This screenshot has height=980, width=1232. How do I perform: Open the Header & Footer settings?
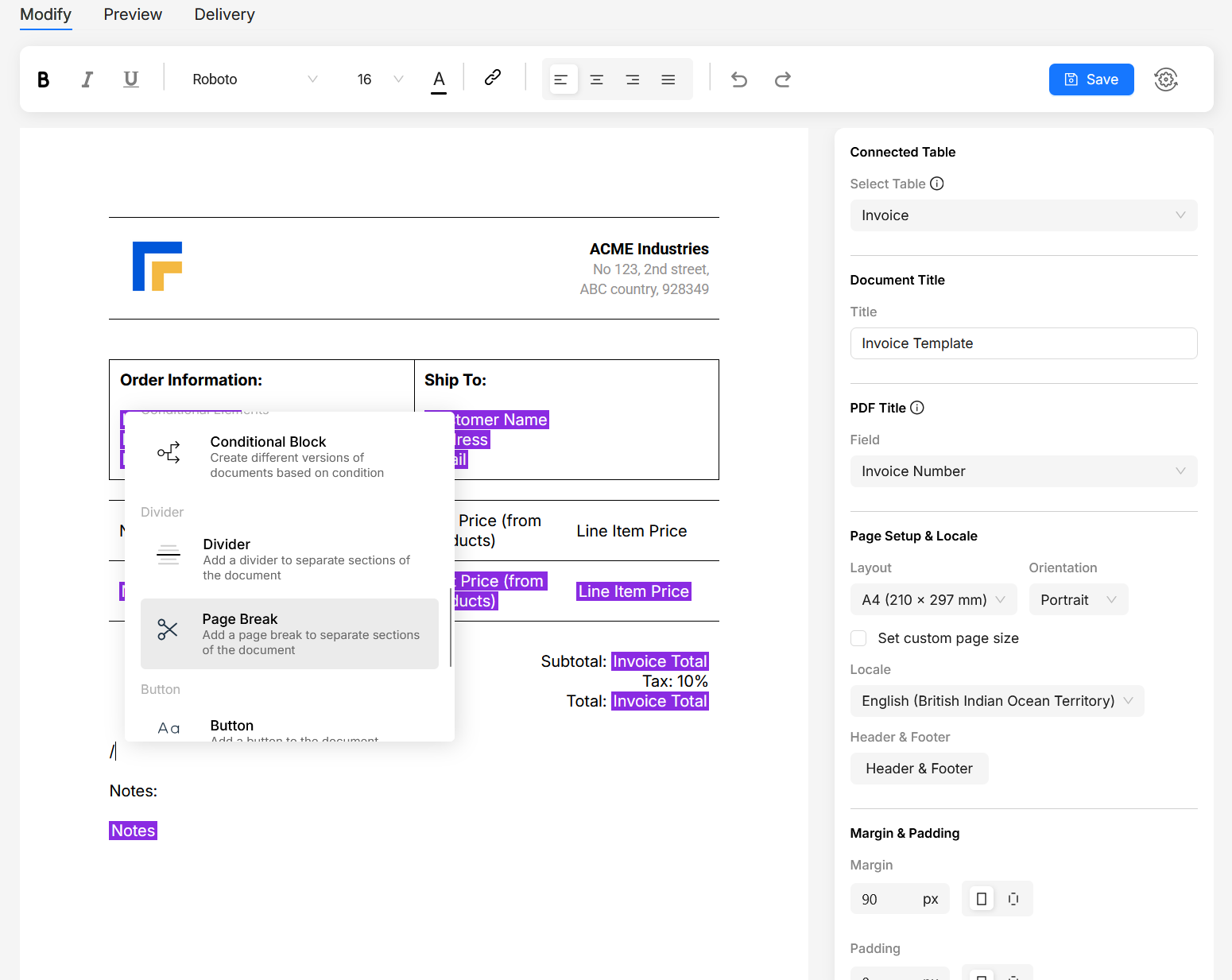pyautogui.click(x=919, y=769)
